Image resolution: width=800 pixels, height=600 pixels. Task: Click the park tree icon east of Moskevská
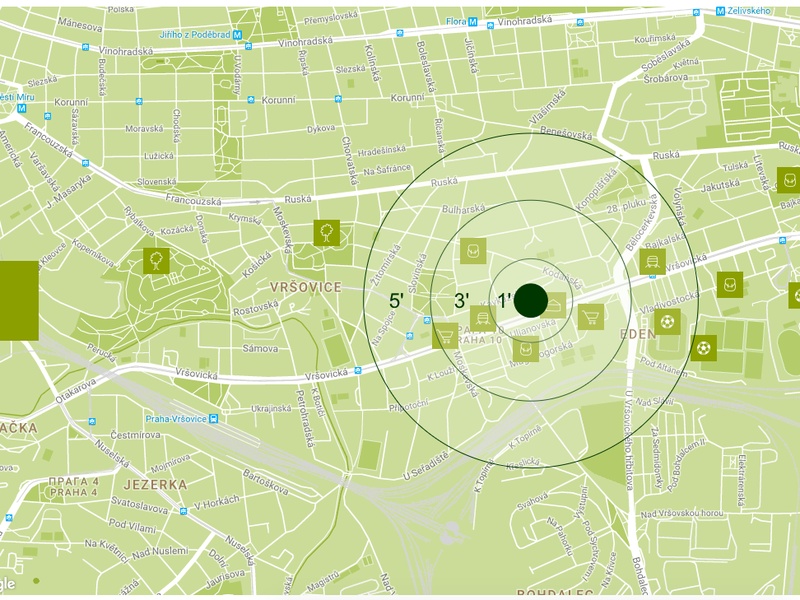pyautogui.click(x=327, y=233)
